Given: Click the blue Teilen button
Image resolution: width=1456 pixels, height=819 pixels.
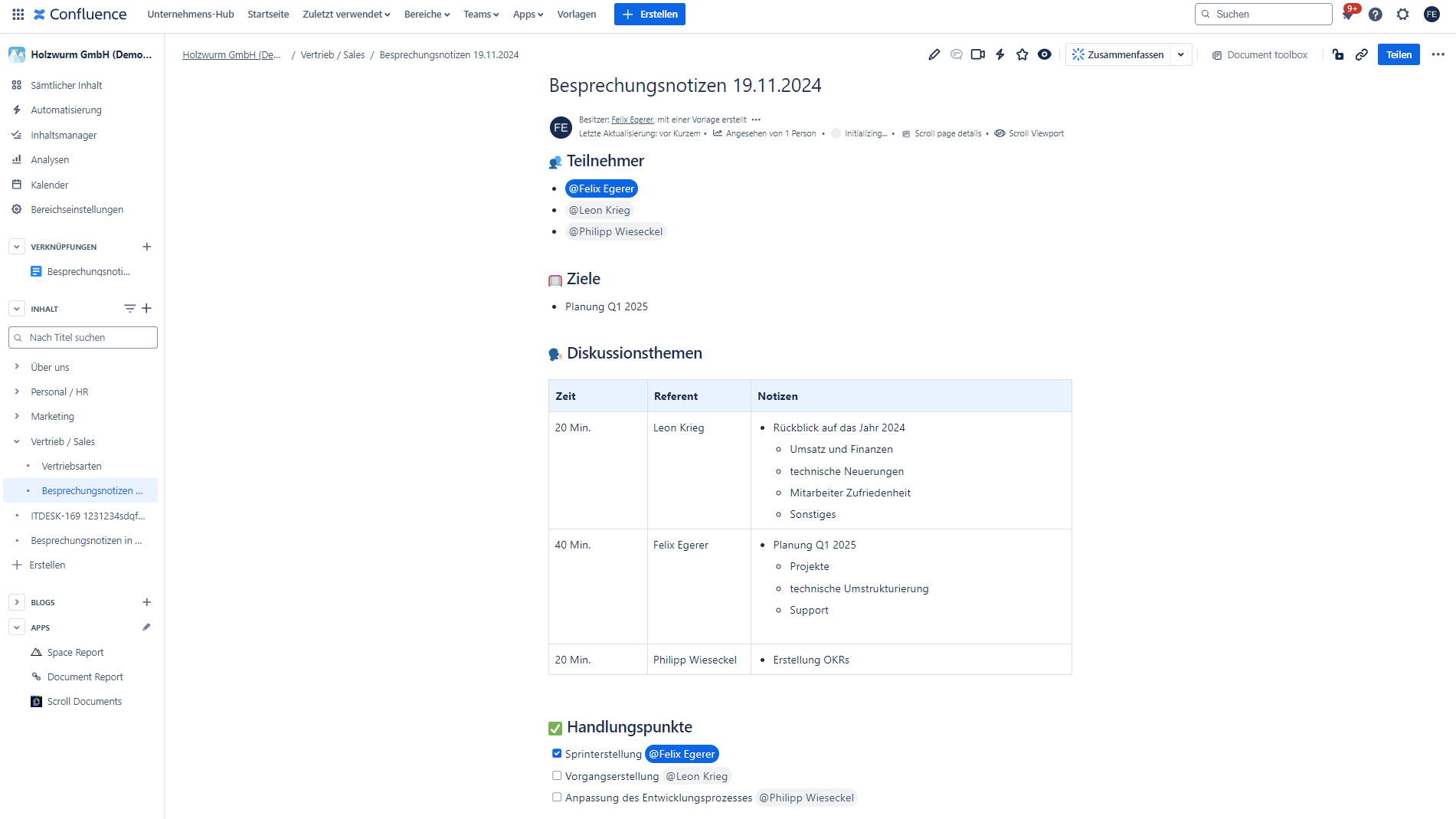Looking at the screenshot, I should click(x=1399, y=54).
